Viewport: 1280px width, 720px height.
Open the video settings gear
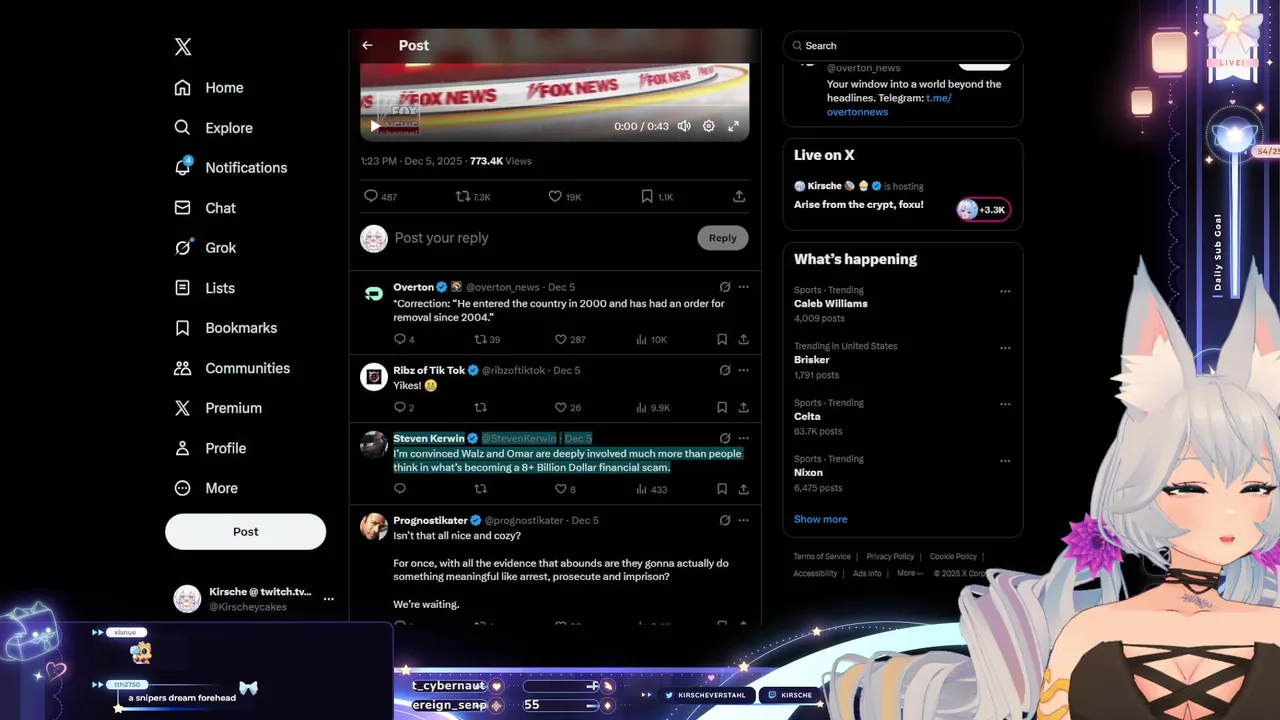709,126
